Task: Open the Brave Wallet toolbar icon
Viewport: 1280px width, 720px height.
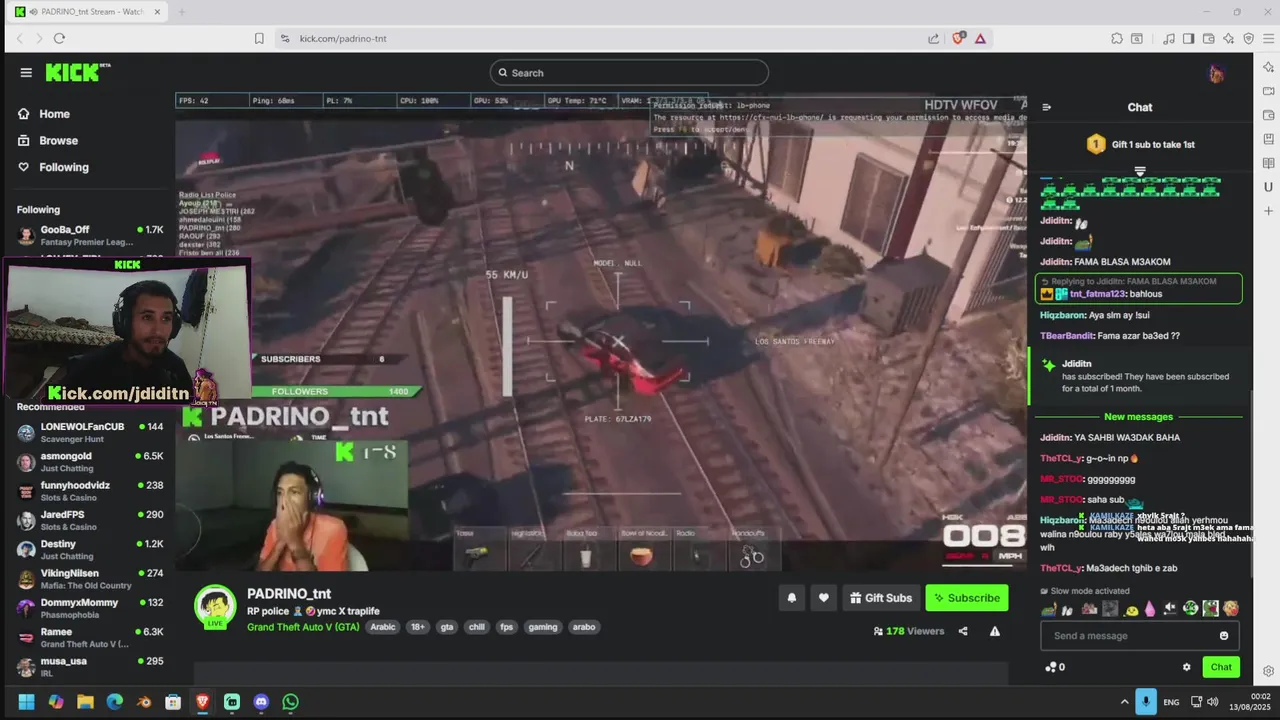Action: click(1208, 38)
